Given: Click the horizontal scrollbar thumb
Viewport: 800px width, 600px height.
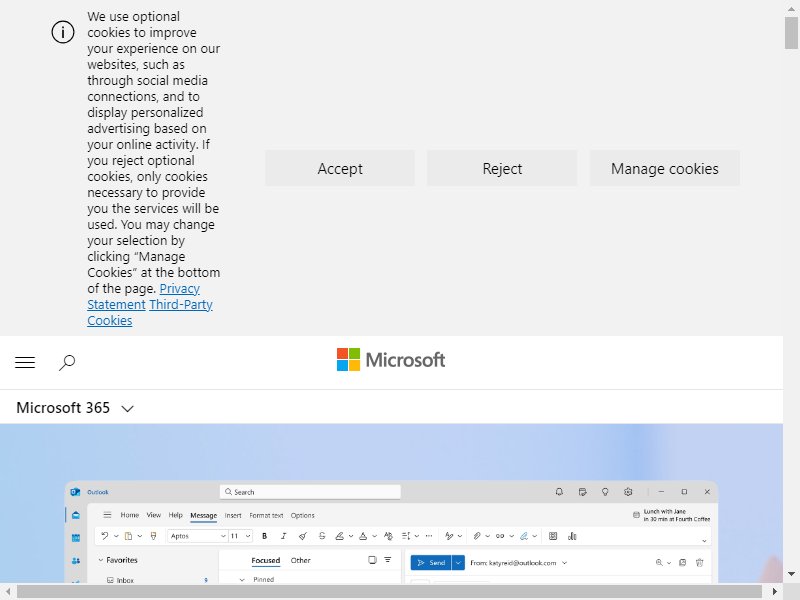Looking at the screenshot, I should 389,592.
